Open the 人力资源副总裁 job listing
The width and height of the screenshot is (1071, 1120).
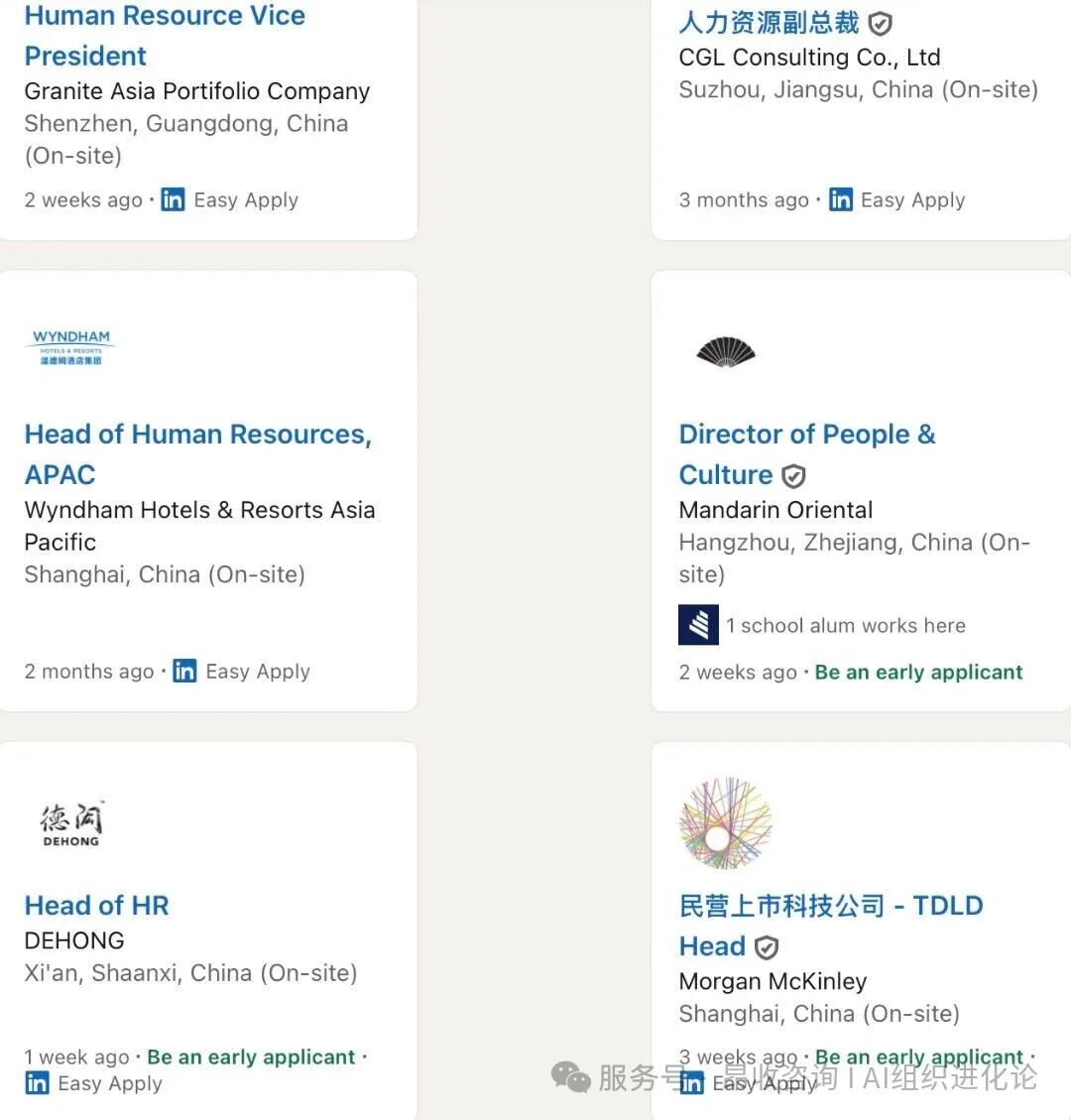(769, 23)
